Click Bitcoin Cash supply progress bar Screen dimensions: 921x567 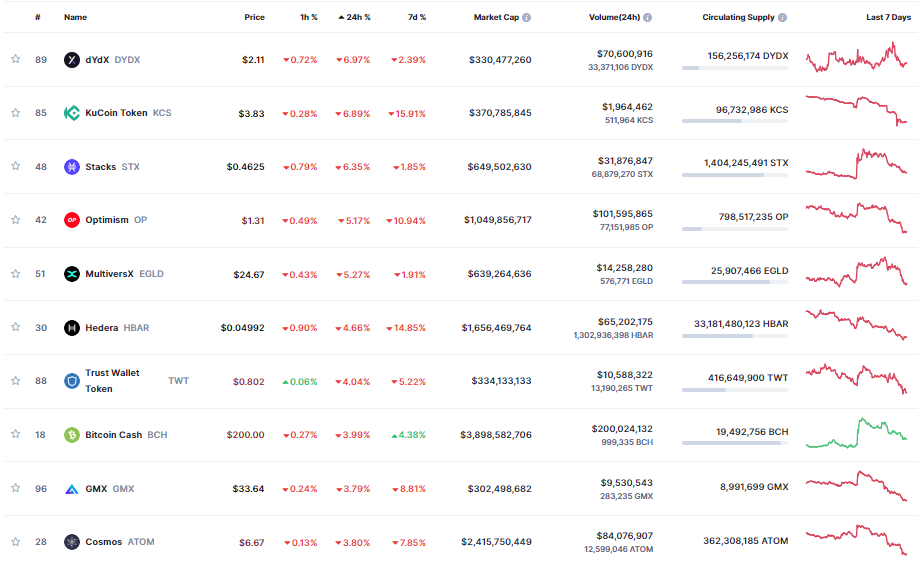click(735, 443)
